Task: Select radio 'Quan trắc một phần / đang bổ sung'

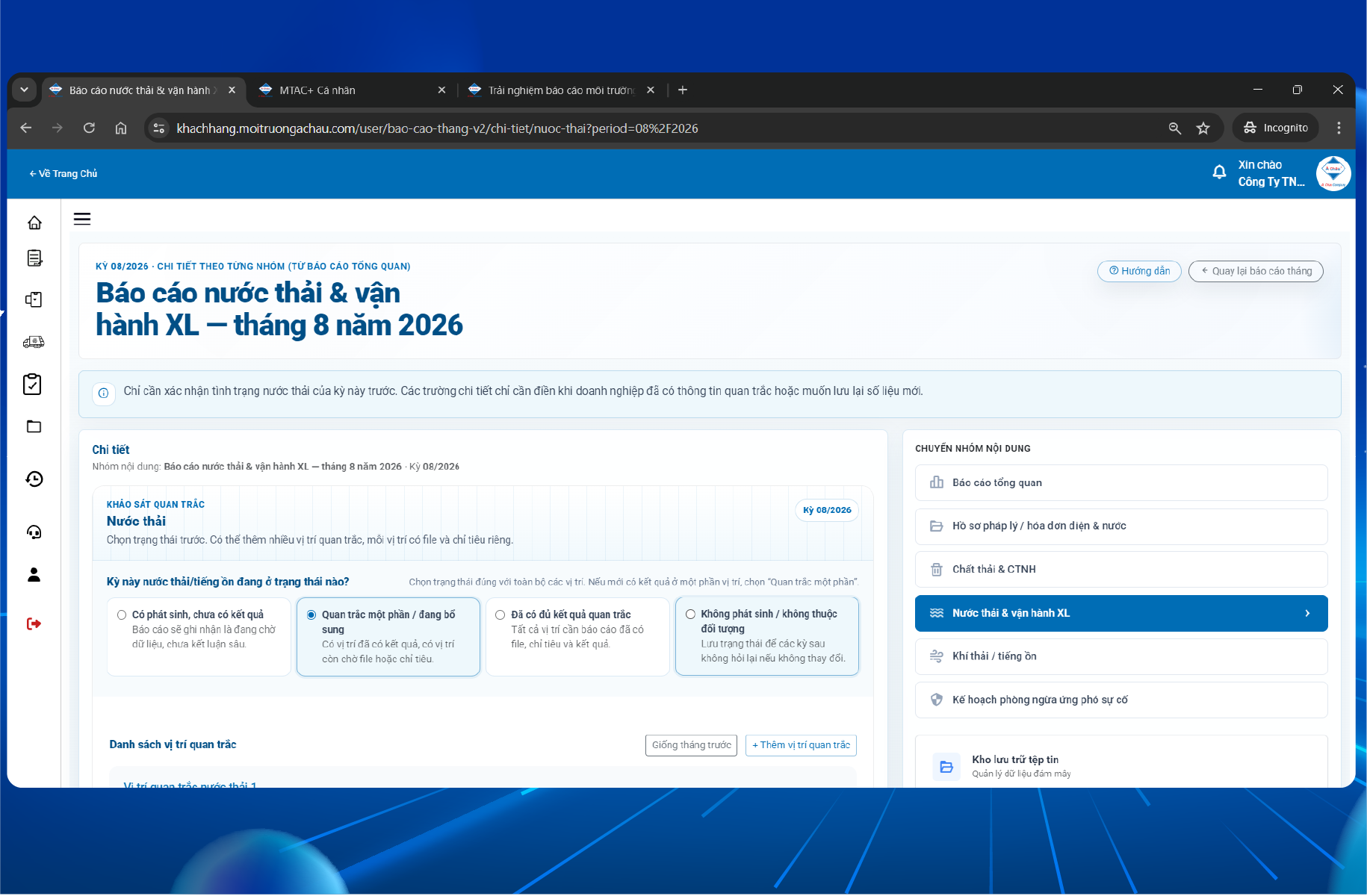Action: click(311, 615)
